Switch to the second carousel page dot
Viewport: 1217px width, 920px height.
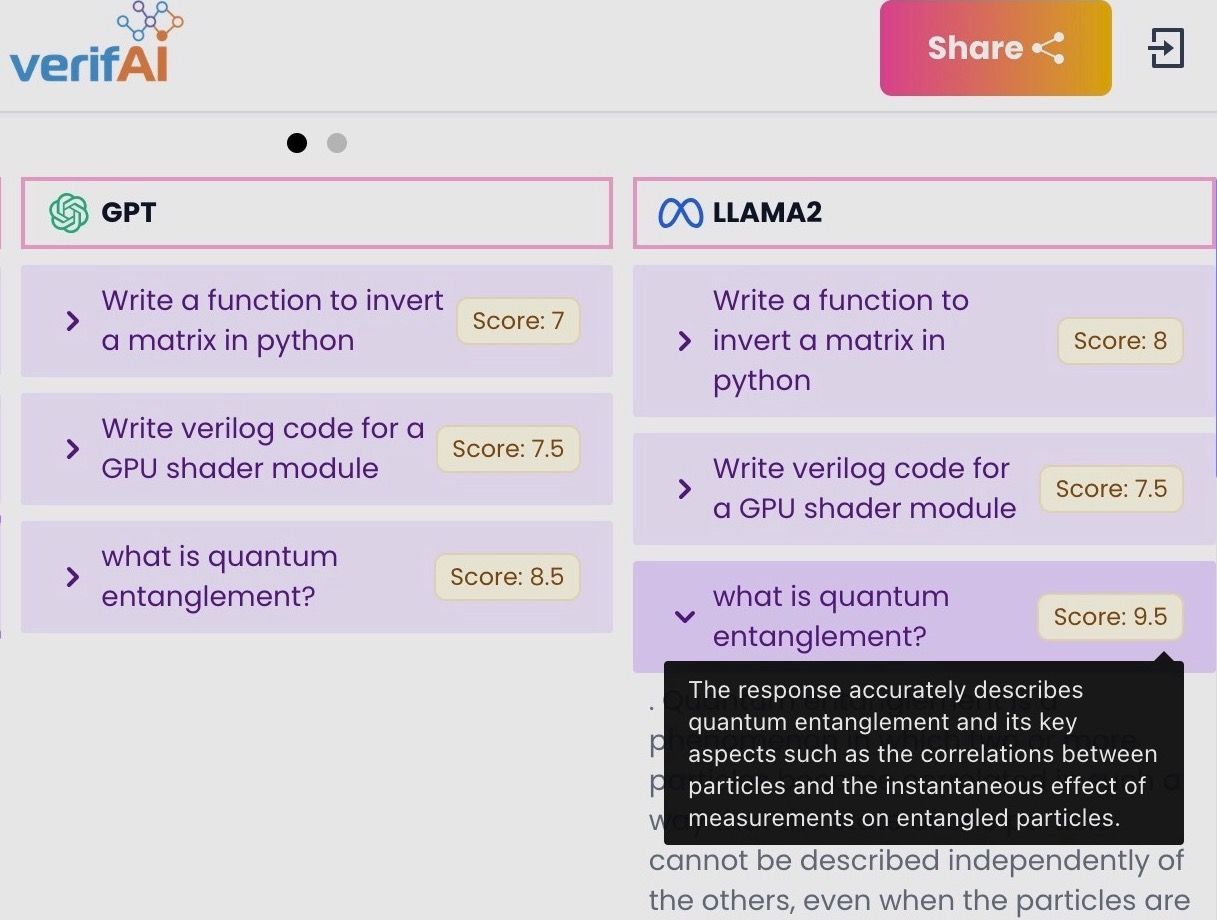click(337, 143)
